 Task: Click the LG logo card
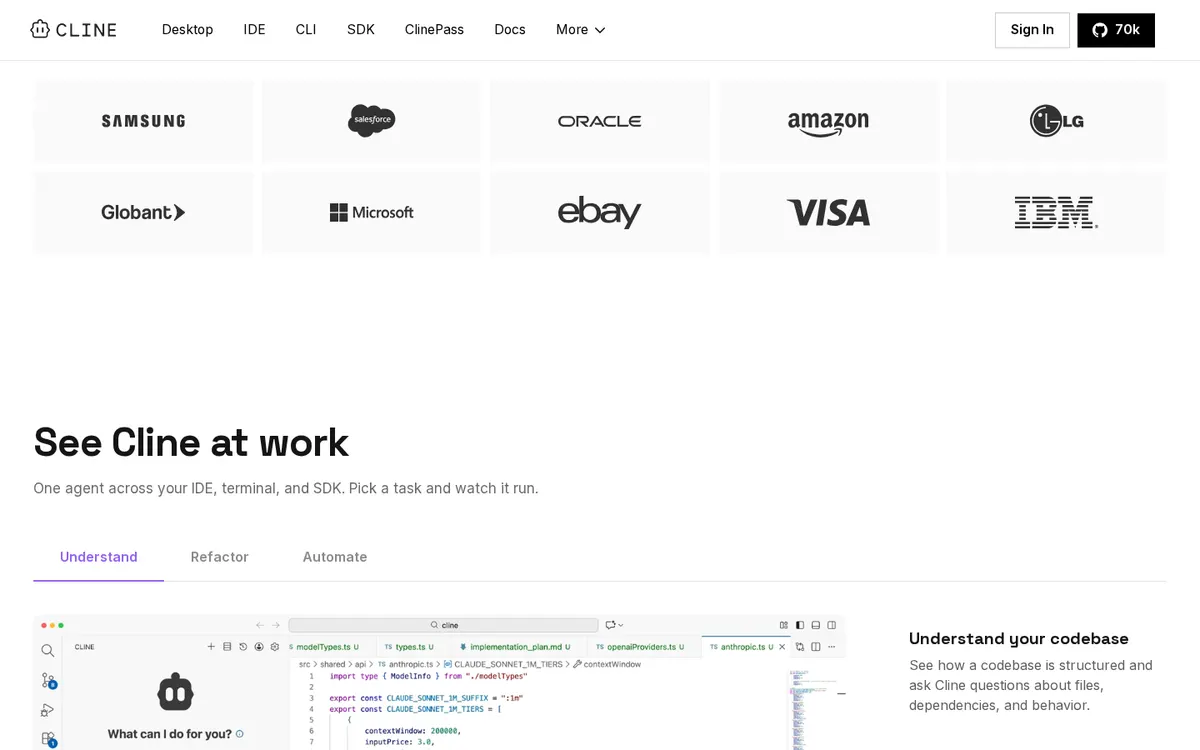pos(1056,121)
